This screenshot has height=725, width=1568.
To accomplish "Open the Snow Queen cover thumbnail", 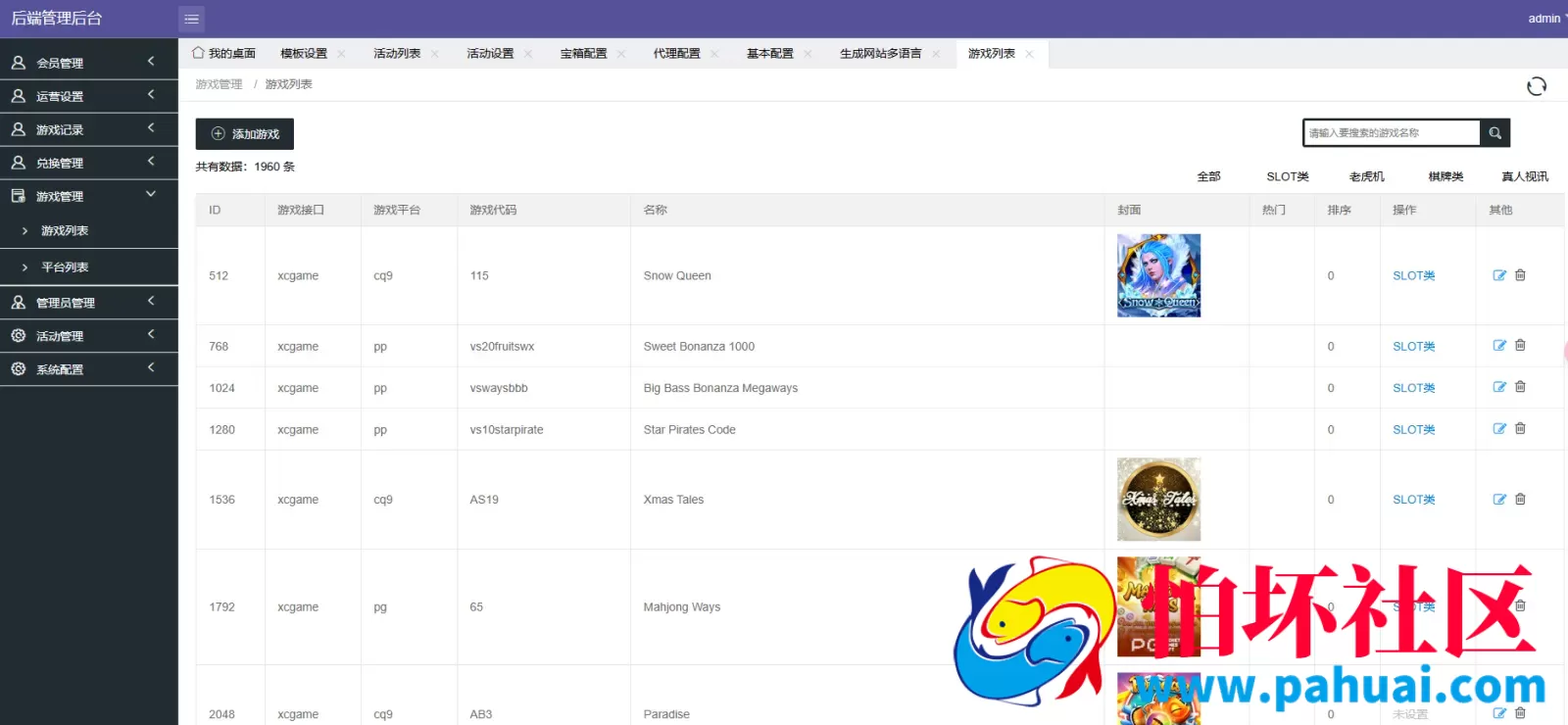I will [1158, 275].
